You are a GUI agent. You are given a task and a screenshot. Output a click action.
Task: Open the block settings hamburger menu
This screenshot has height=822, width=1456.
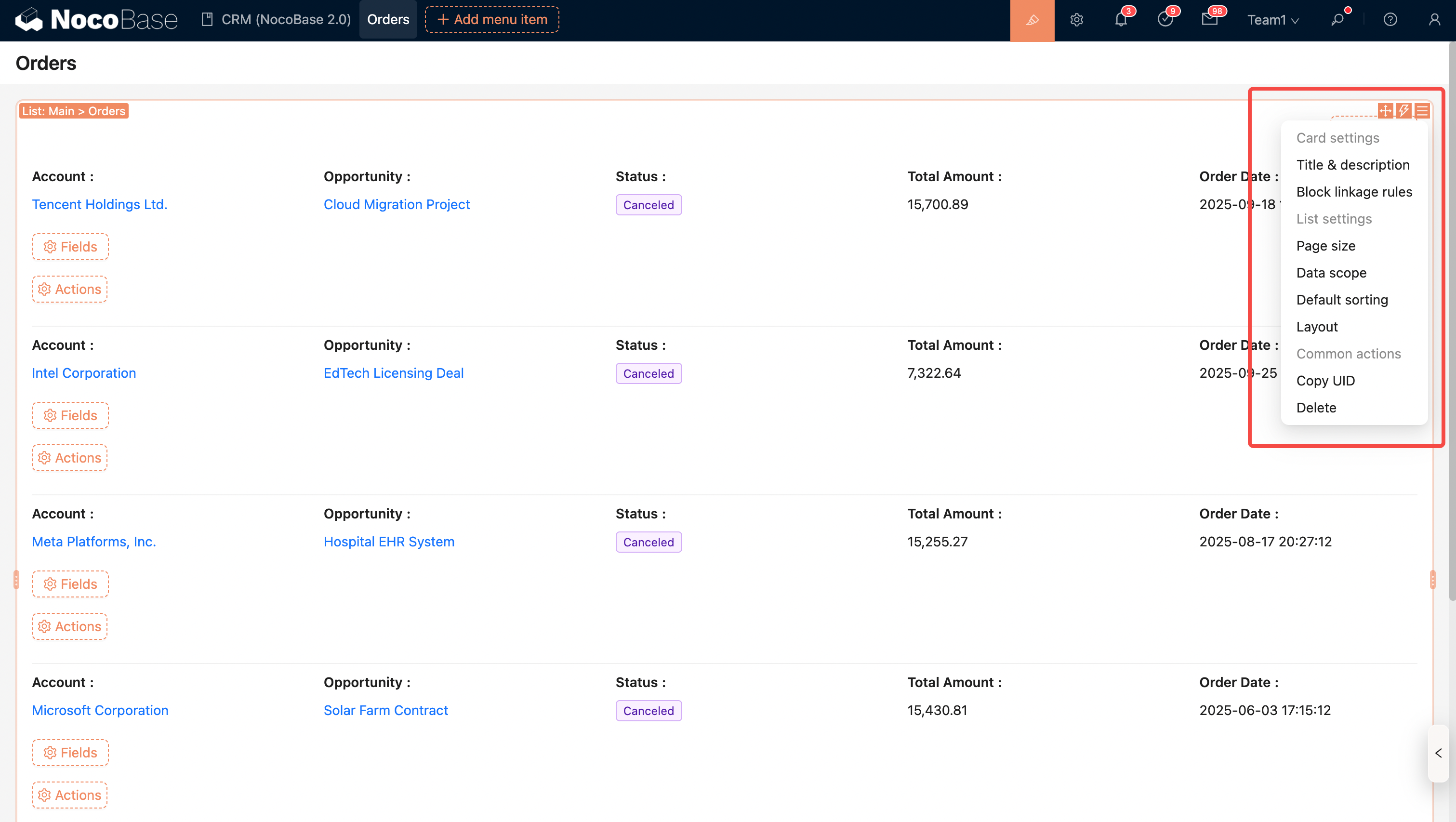point(1422,111)
